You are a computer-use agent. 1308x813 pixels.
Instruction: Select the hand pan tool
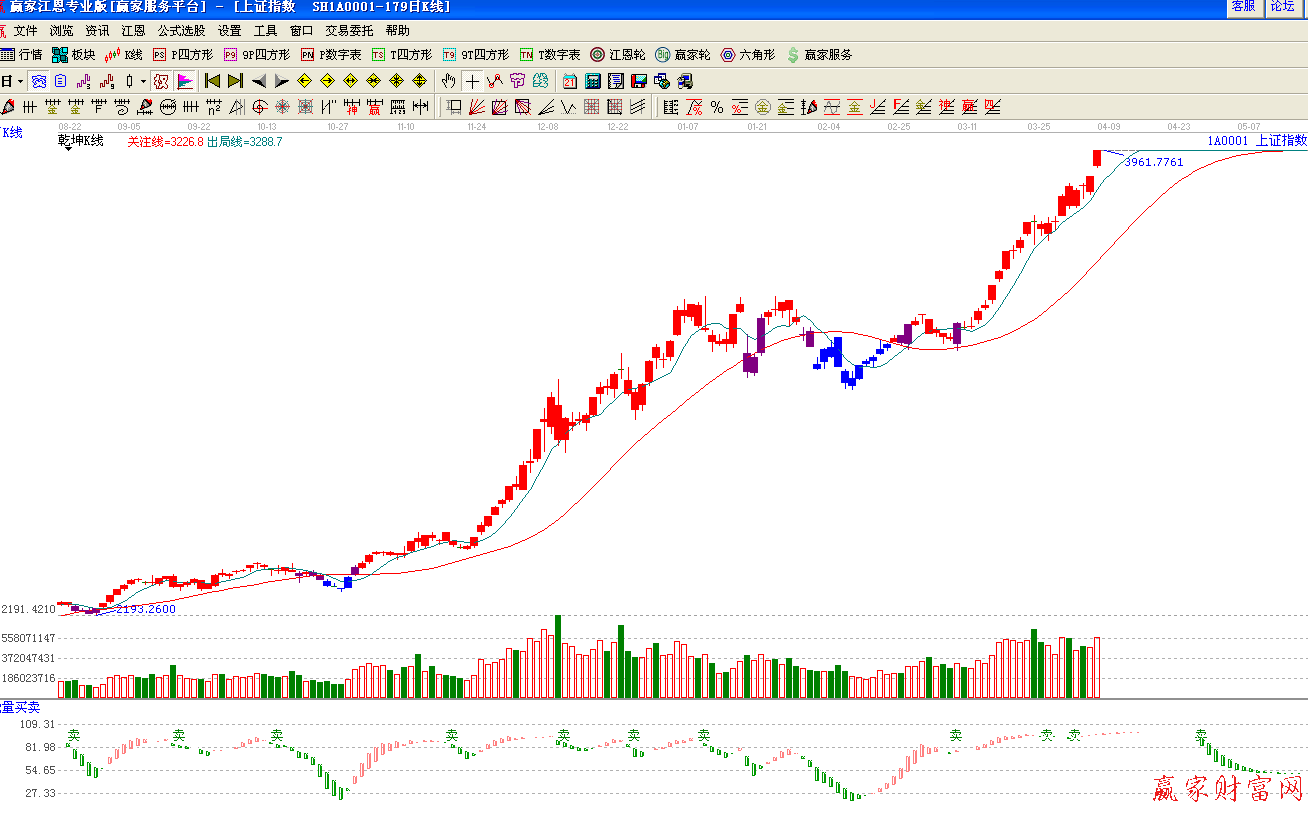[x=449, y=81]
